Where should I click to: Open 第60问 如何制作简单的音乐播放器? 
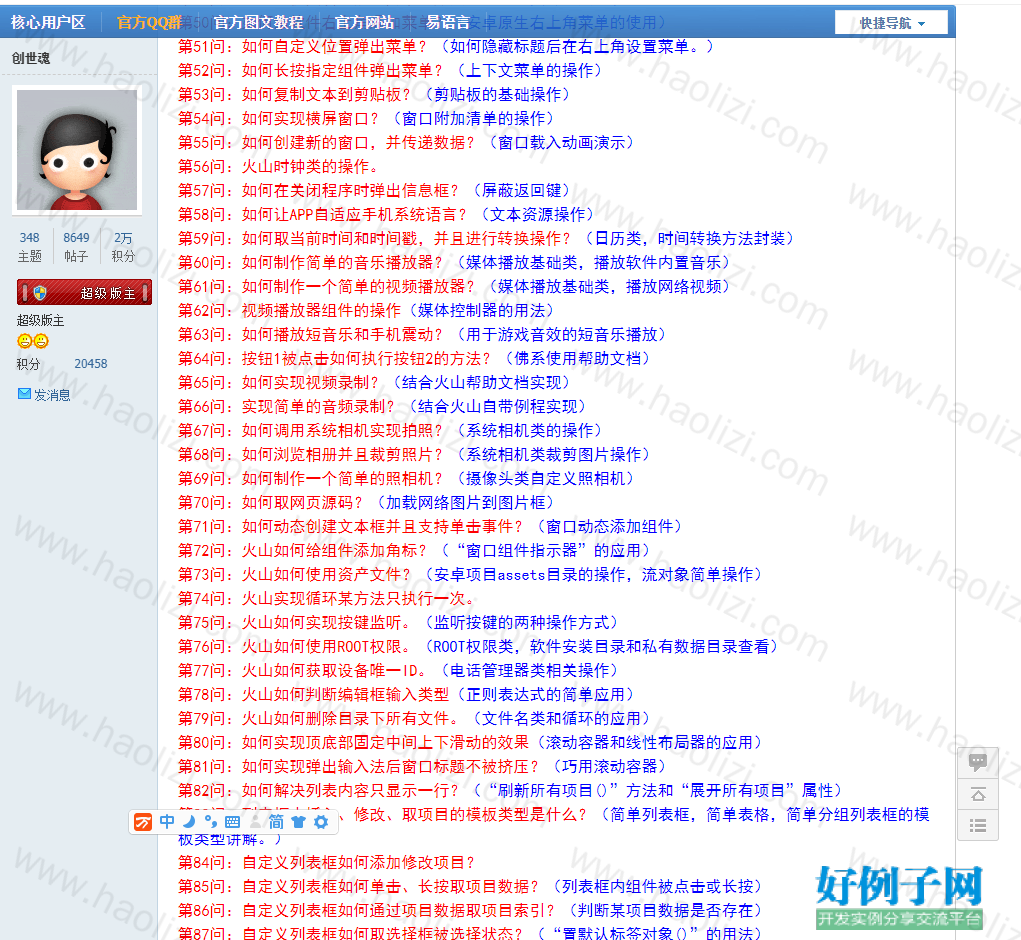tap(454, 262)
